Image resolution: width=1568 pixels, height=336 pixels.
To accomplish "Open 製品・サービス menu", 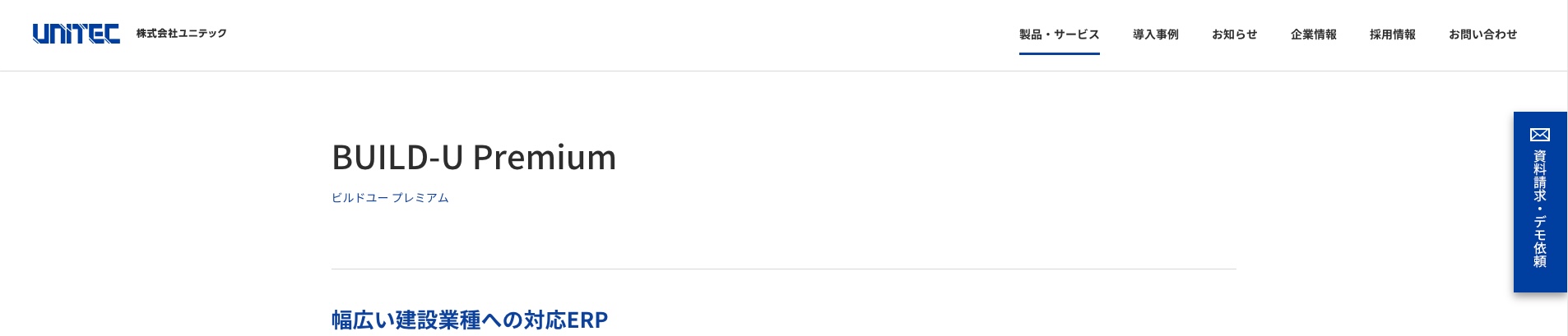I will tap(1059, 35).
